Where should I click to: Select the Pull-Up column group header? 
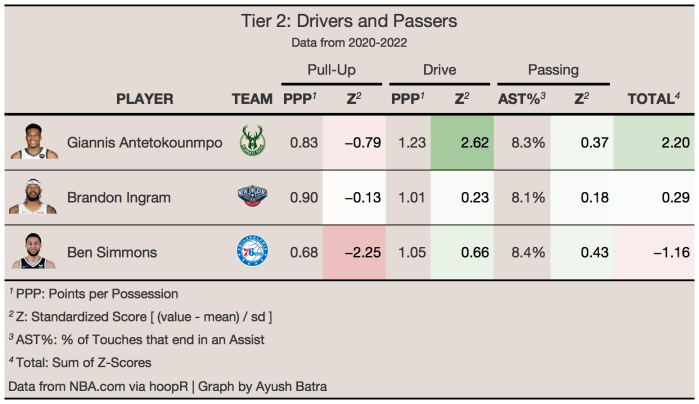click(x=330, y=71)
